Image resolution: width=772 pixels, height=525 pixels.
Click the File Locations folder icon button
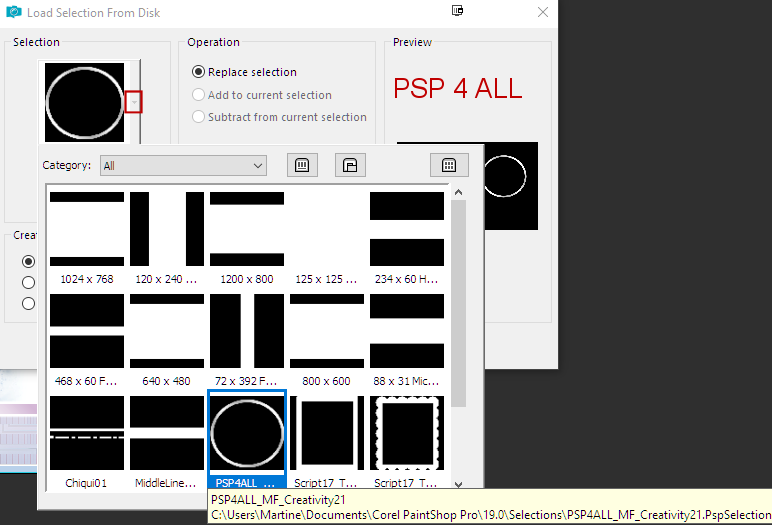coord(349,165)
